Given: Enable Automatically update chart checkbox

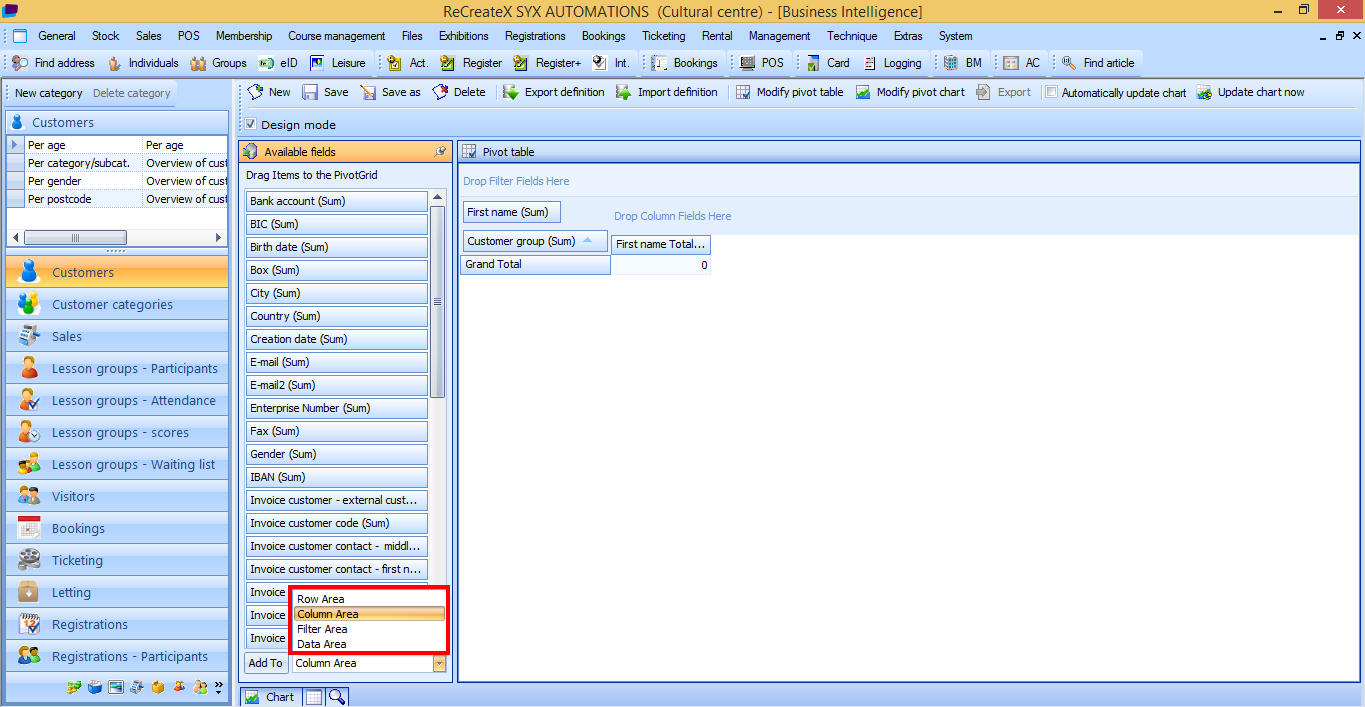Looking at the screenshot, I should [1051, 92].
